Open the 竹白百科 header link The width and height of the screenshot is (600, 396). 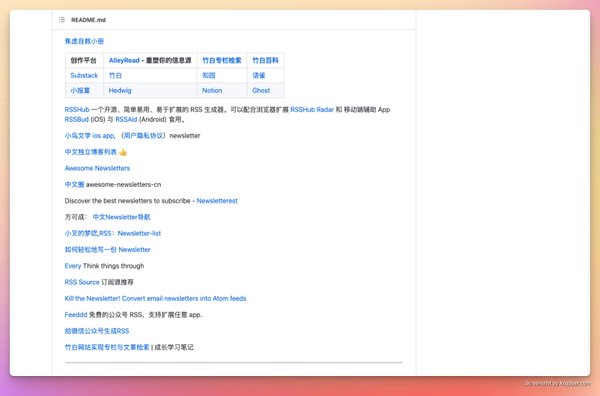pos(265,60)
